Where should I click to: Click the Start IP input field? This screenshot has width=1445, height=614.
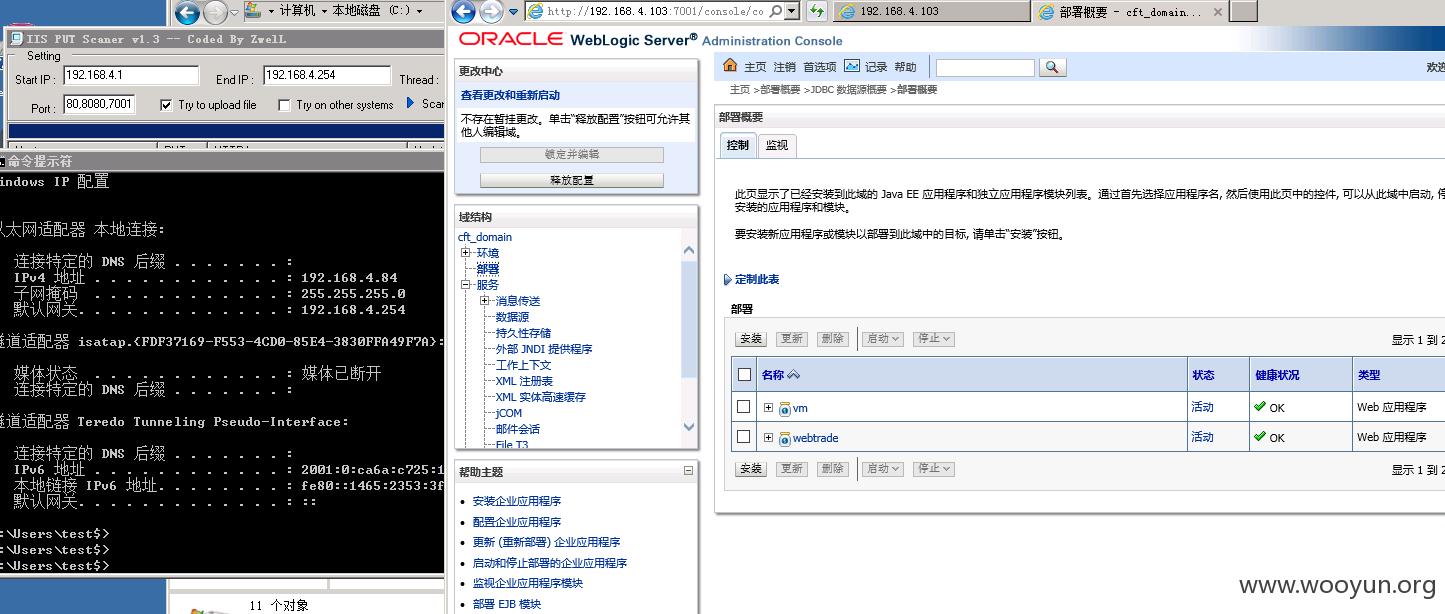[130, 77]
